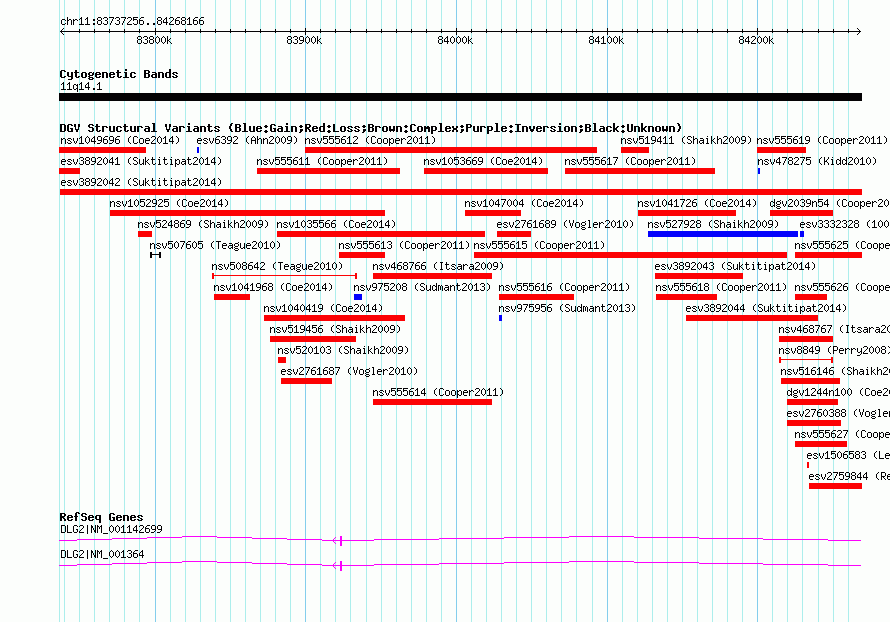Click the long red esv3892042 loss bar
The height and width of the screenshot is (622, 890).
tap(460, 192)
